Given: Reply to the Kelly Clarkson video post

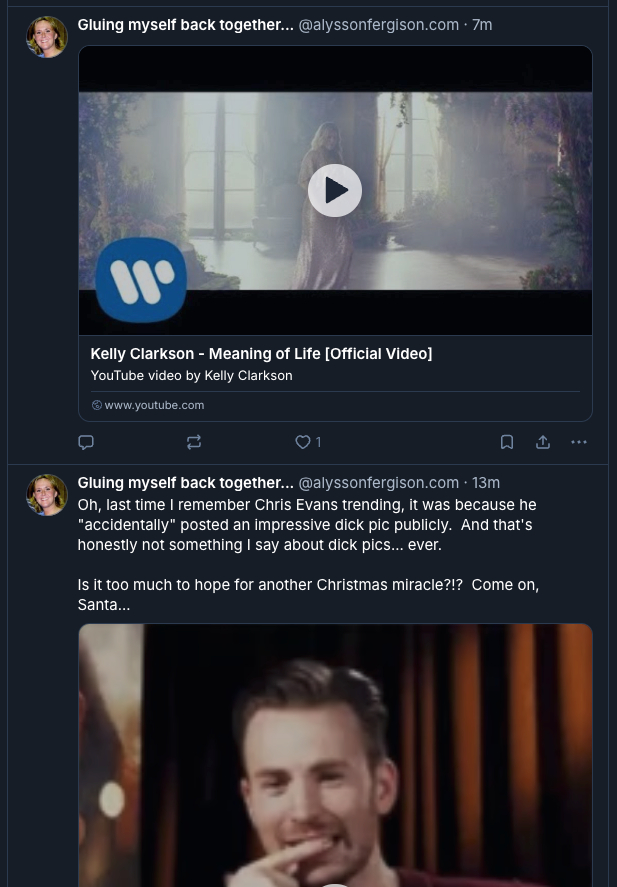Looking at the screenshot, I should [x=86, y=442].
